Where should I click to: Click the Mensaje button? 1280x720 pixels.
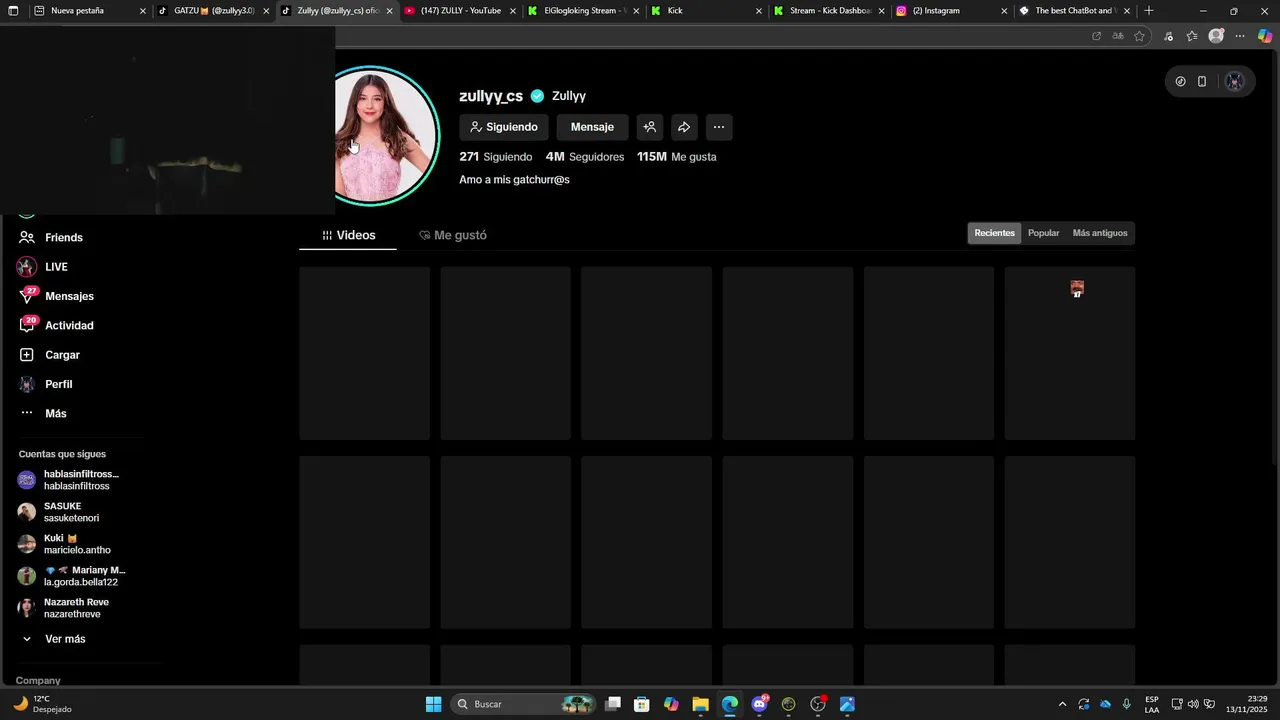tap(592, 127)
